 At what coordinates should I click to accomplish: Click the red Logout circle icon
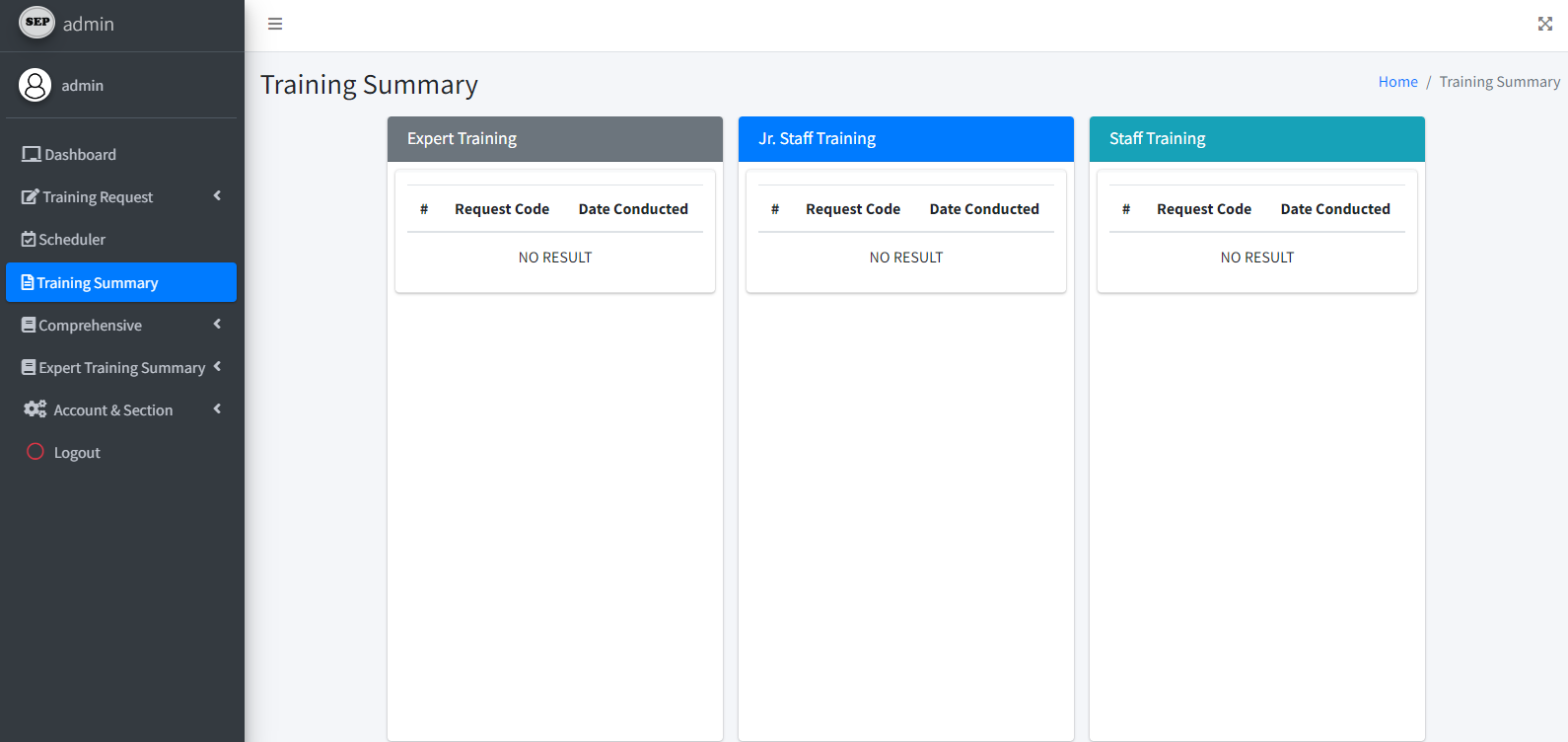pyautogui.click(x=36, y=452)
